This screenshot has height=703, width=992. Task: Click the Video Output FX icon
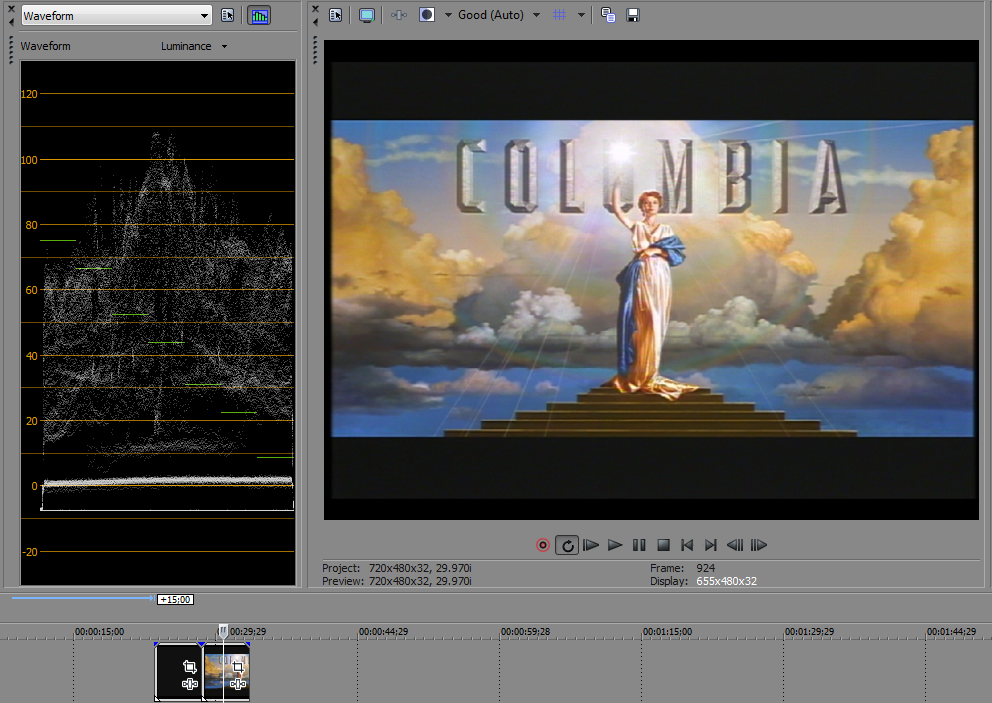[399, 15]
